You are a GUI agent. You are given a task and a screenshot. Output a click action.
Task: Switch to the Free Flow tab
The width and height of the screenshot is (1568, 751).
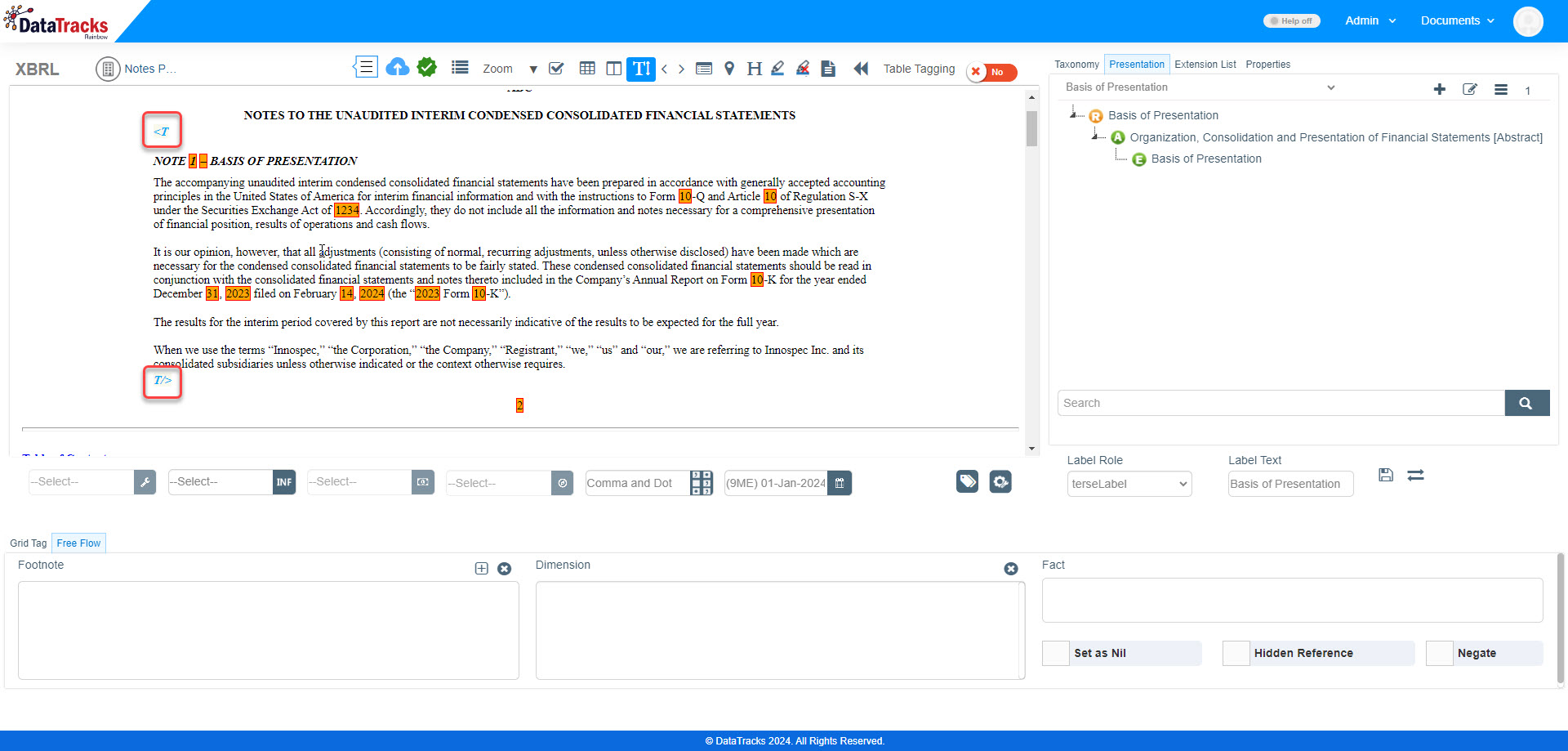79,543
